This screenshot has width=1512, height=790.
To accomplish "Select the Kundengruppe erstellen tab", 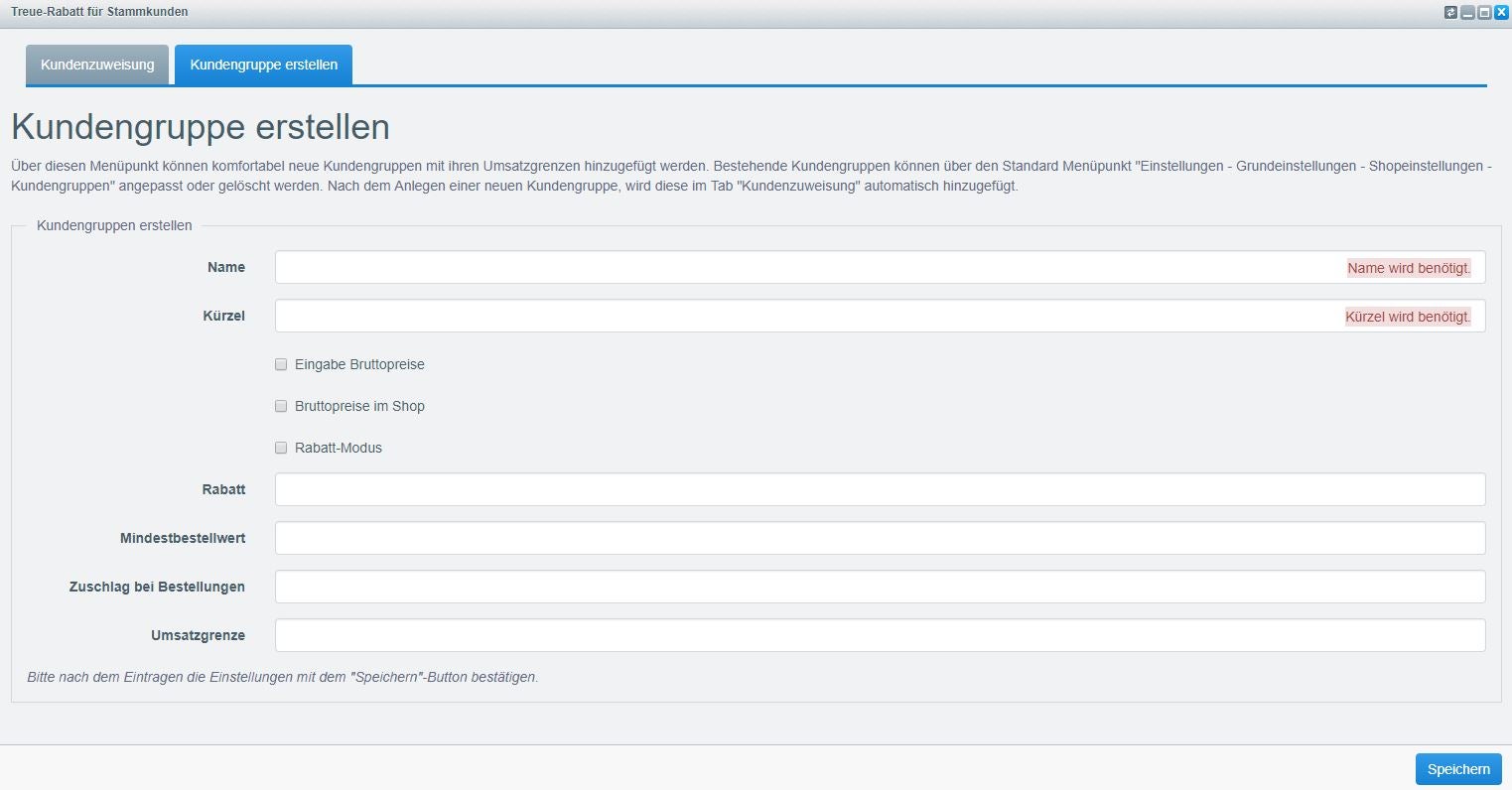I will point(263,65).
